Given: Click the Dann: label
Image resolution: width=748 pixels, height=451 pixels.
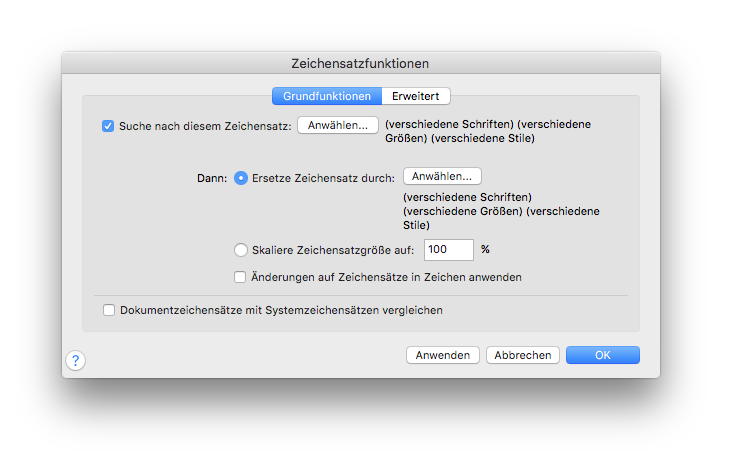Looking at the screenshot, I should pyautogui.click(x=212, y=178).
